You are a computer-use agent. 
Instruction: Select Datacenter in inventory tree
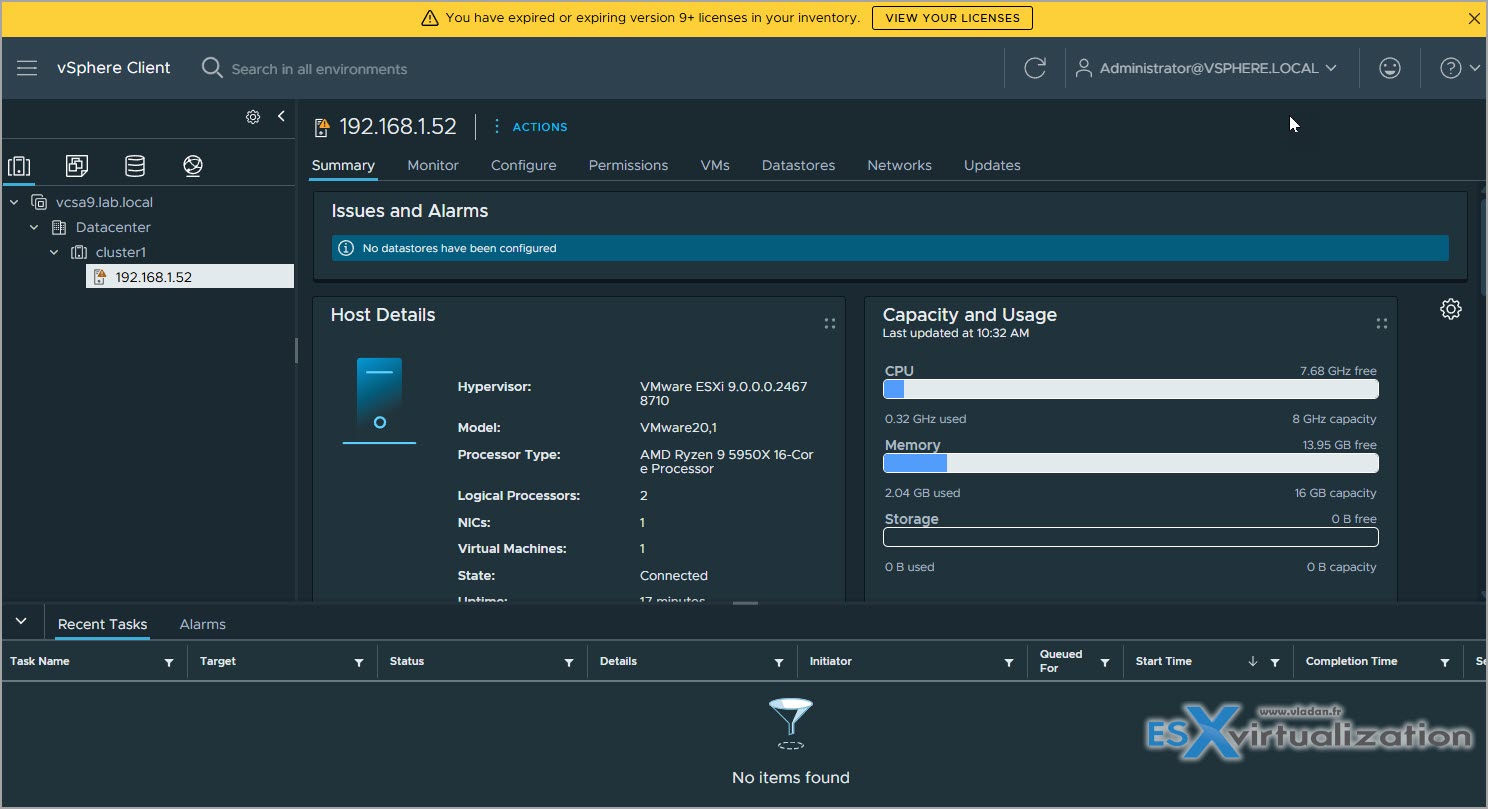[x=113, y=227]
